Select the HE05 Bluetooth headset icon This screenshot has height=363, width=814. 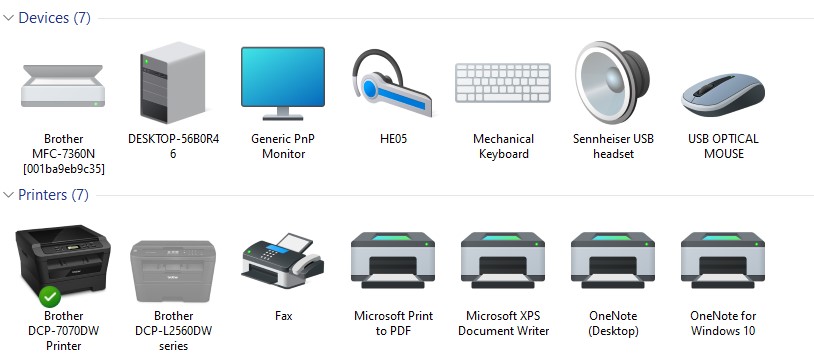pos(392,83)
